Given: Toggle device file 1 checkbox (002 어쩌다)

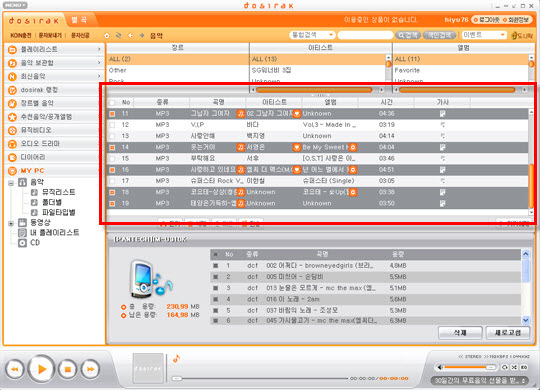Looking at the screenshot, I should coord(216,266).
